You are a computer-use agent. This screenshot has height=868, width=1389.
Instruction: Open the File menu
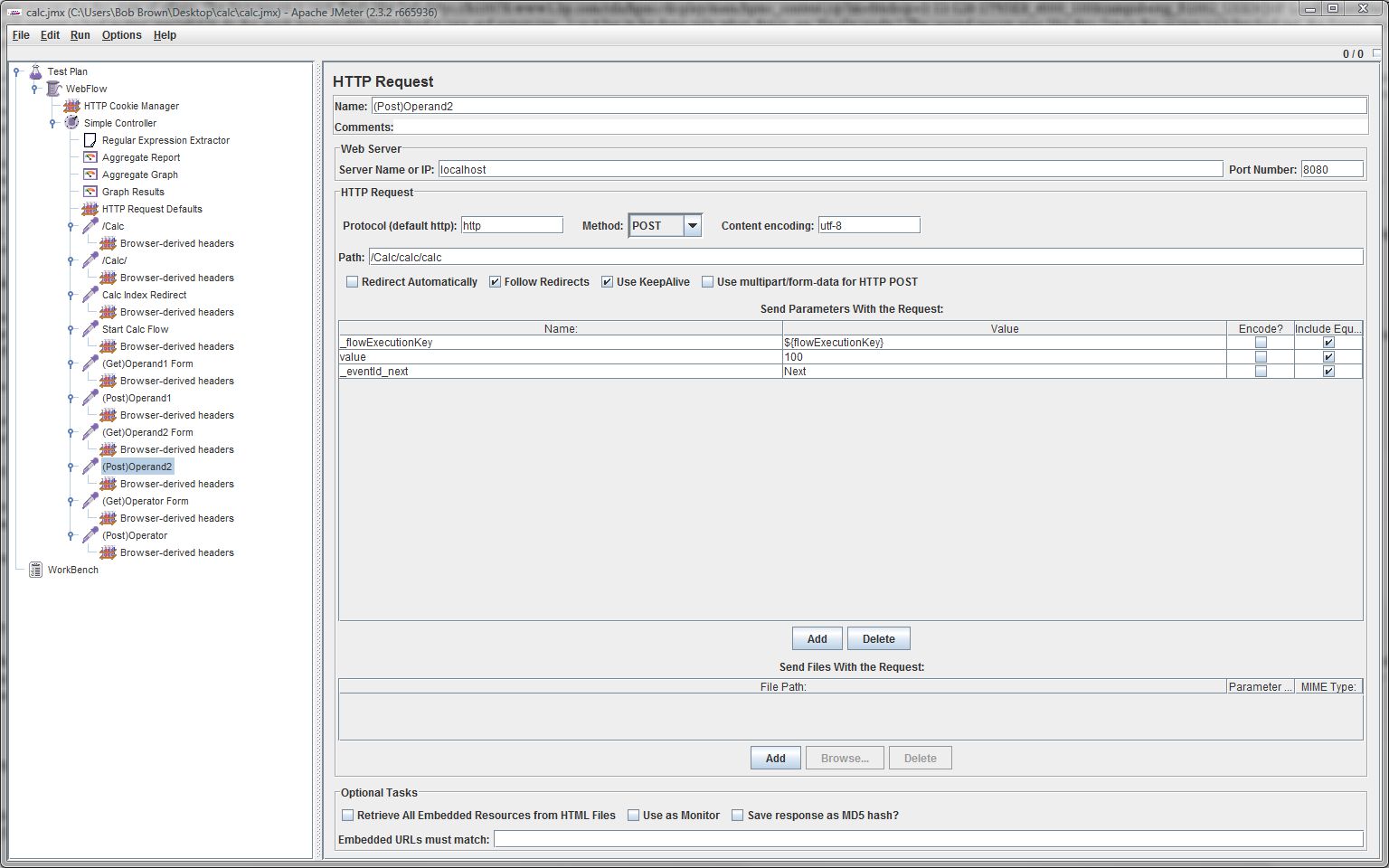pos(21,35)
